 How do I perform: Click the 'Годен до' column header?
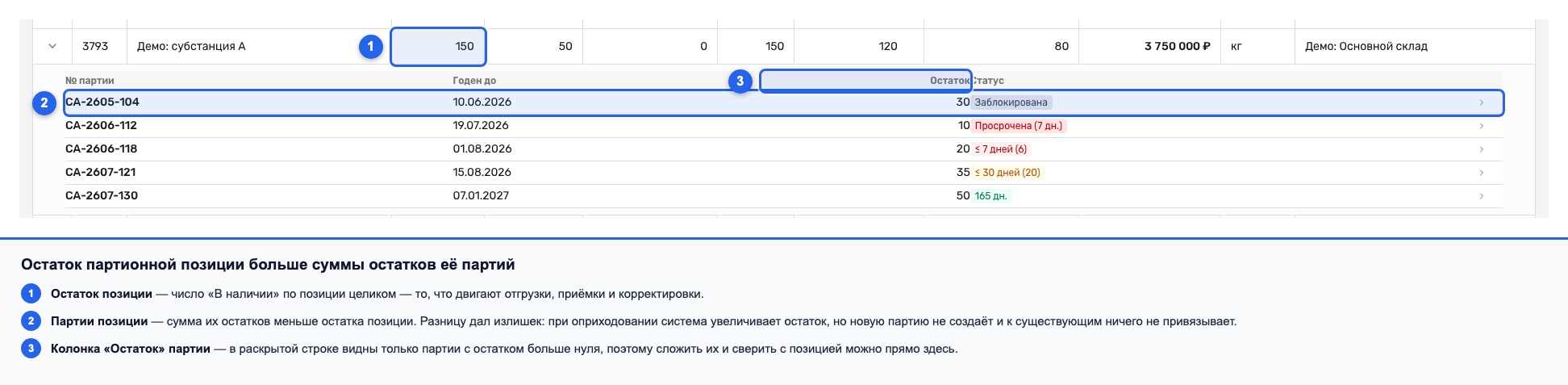tap(474, 81)
